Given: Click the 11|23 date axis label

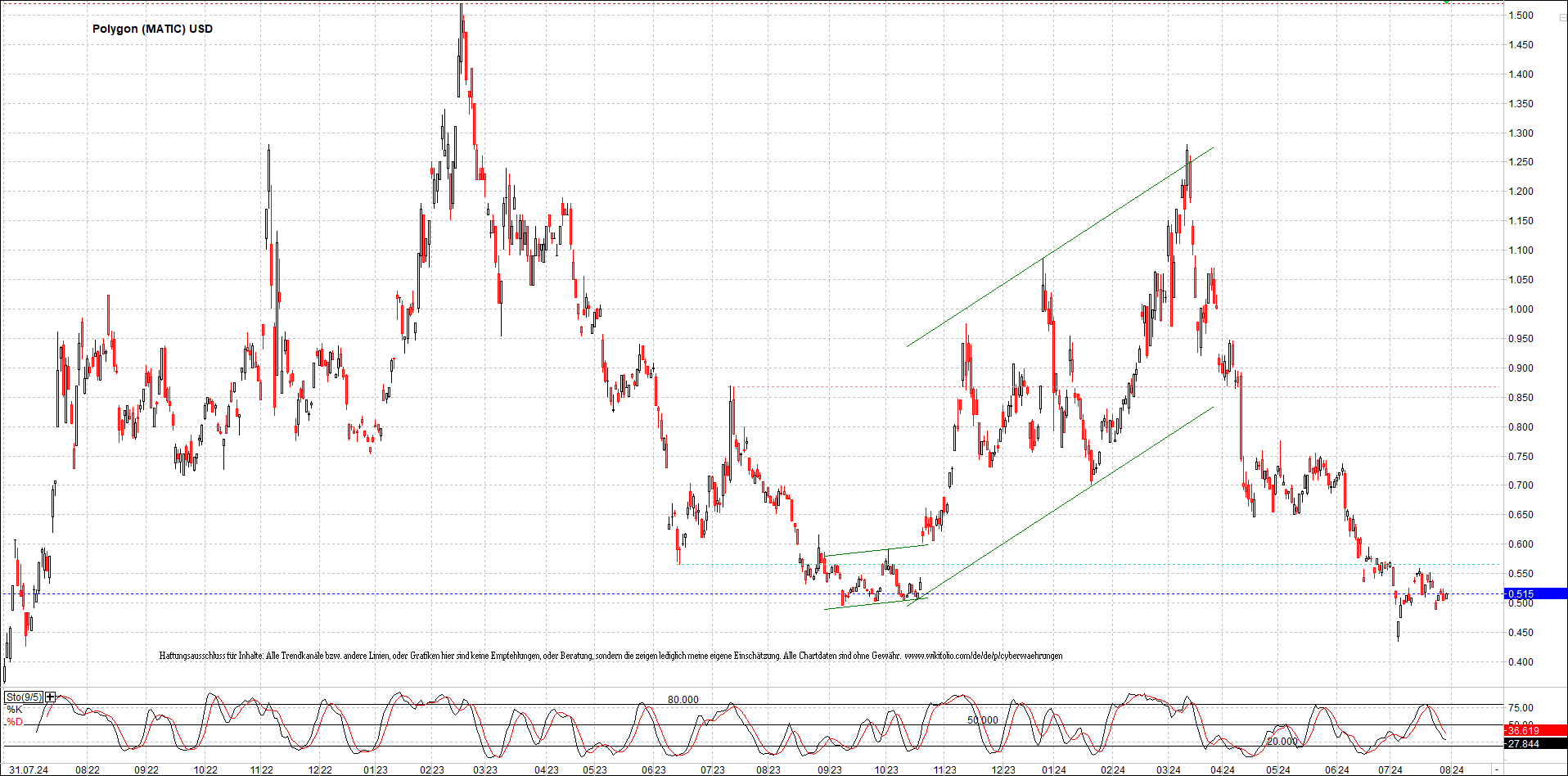Looking at the screenshot, I should [x=944, y=769].
